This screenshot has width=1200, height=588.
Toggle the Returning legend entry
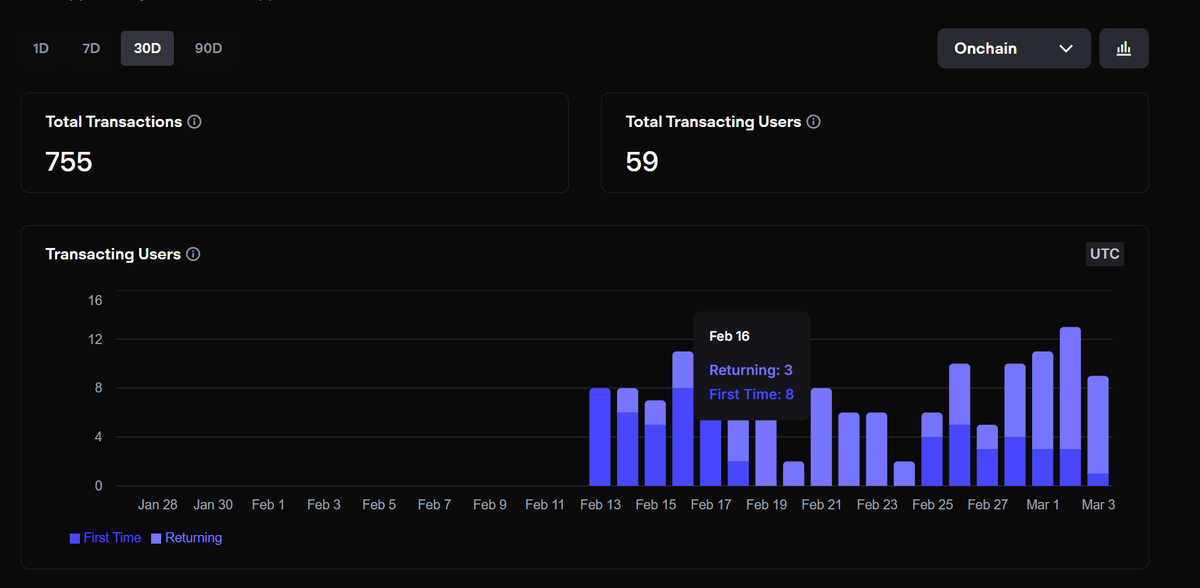186,538
